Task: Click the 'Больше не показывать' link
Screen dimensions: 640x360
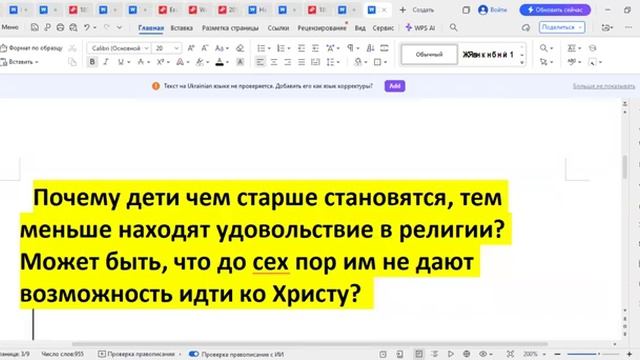Action: pos(604,86)
